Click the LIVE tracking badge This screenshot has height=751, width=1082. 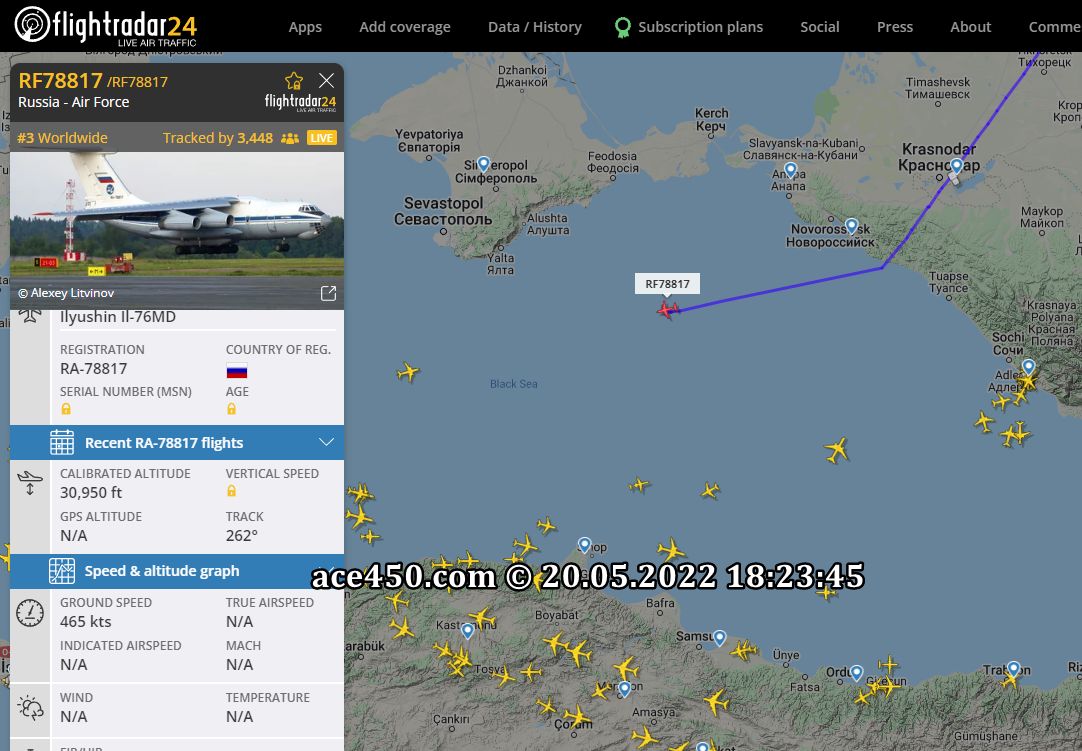pyautogui.click(x=322, y=138)
